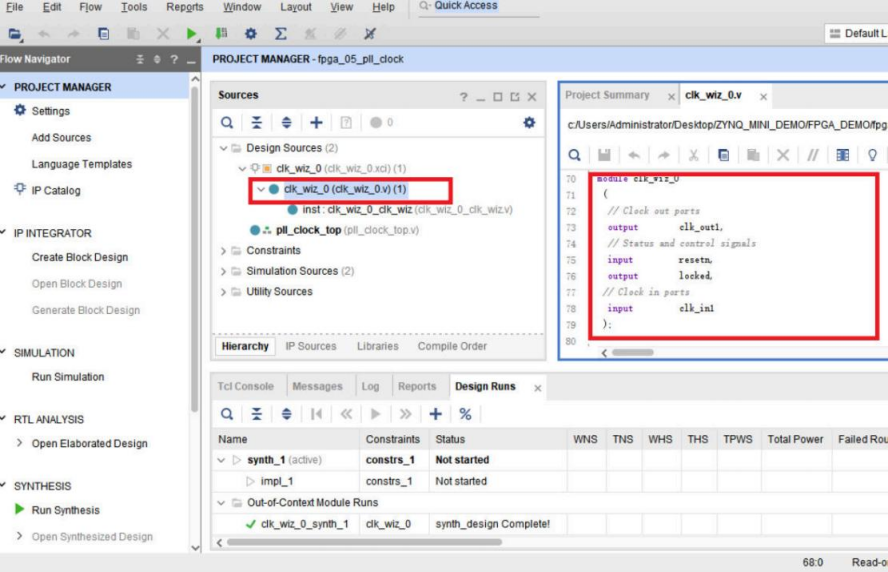888x572 pixels.
Task: Switch to the Compile Order tab
Action: pos(452,346)
